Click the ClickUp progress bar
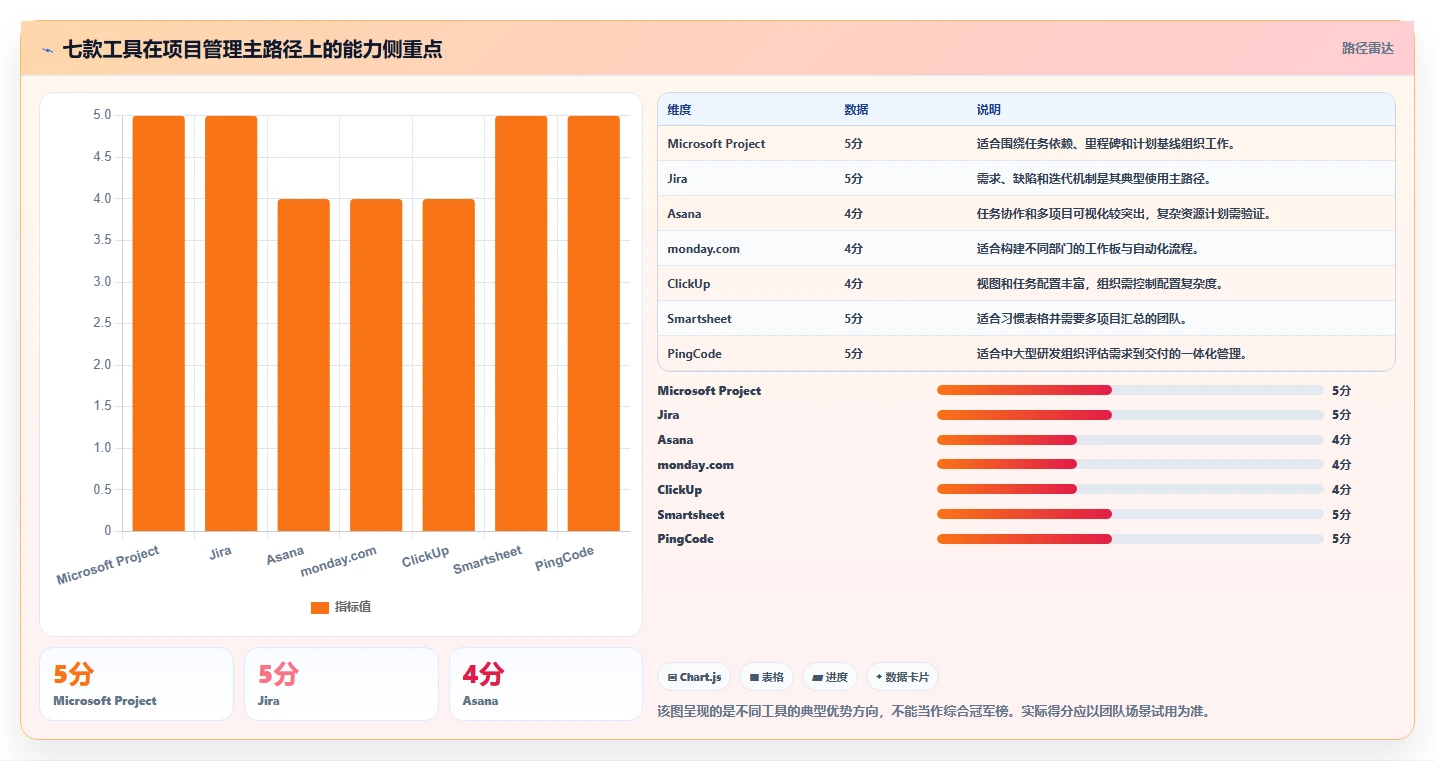Image resolution: width=1435 pixels, height=761 pixels. coord(1130,489)
